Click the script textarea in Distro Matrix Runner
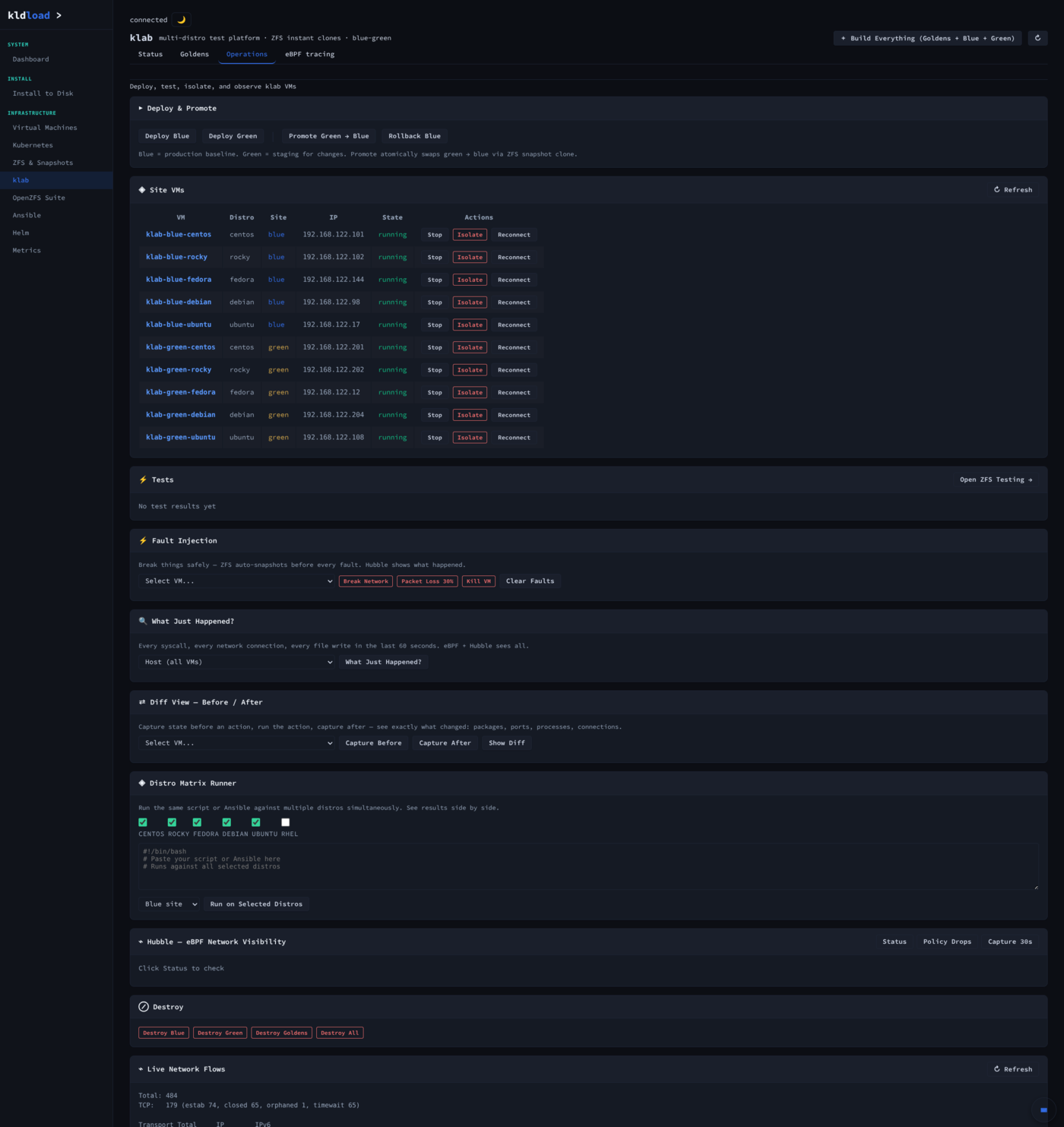1064x1127 pixels. click(588, 866)
